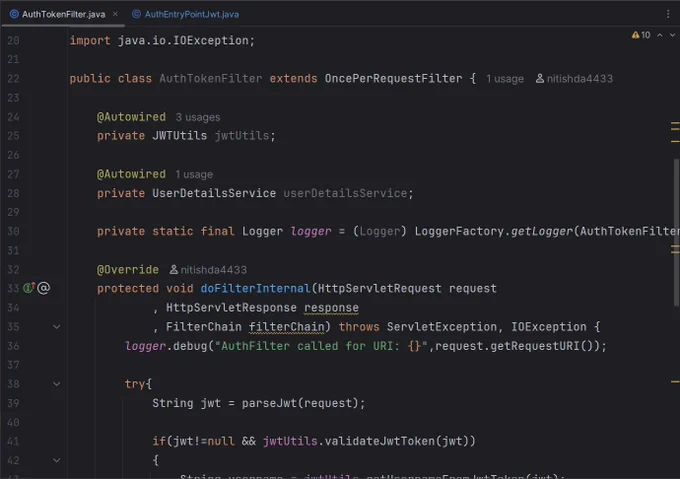Collapse the method fold arrow on line 35

pos(56,326)
